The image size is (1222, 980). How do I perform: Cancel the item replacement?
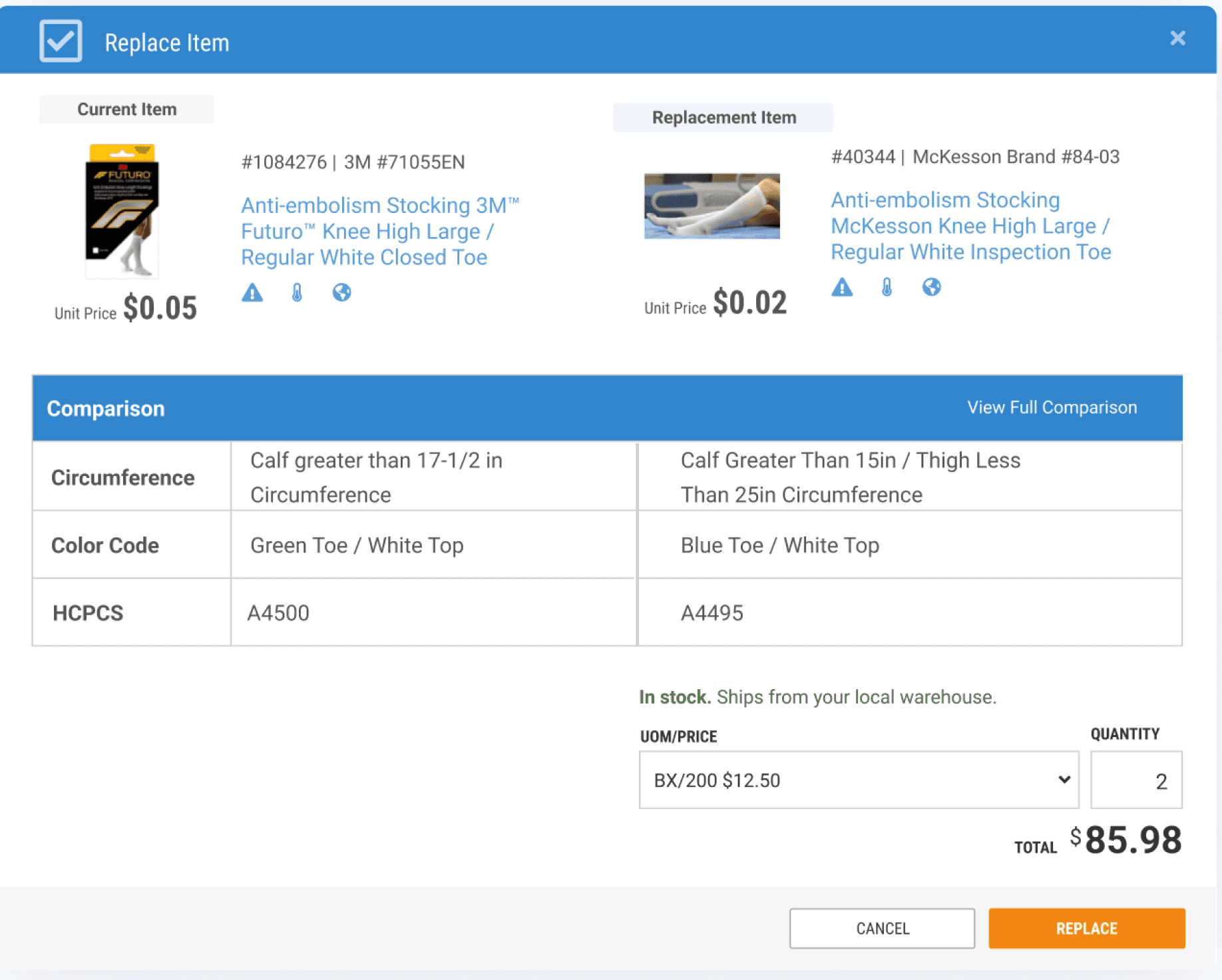pos(882,928)
